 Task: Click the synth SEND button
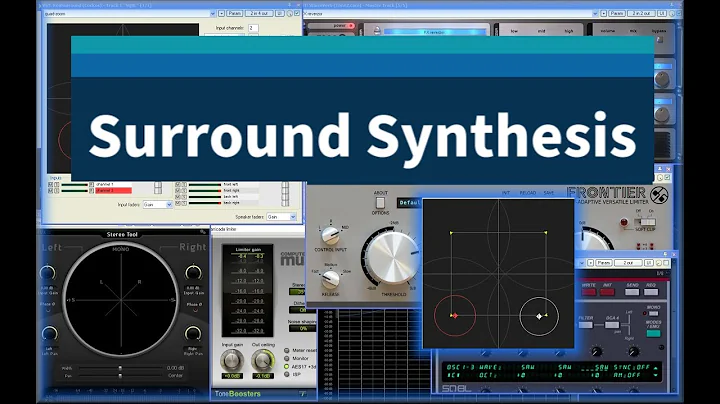click(632, 292)
